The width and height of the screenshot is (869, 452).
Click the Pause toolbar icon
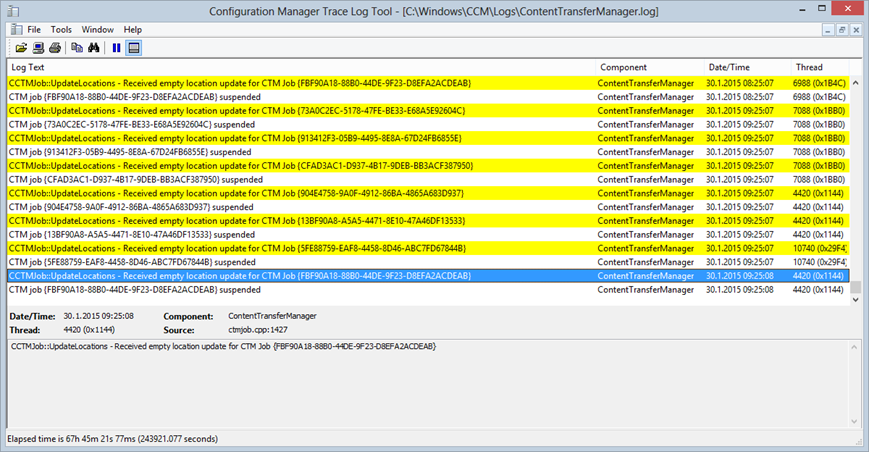point(116,48)
